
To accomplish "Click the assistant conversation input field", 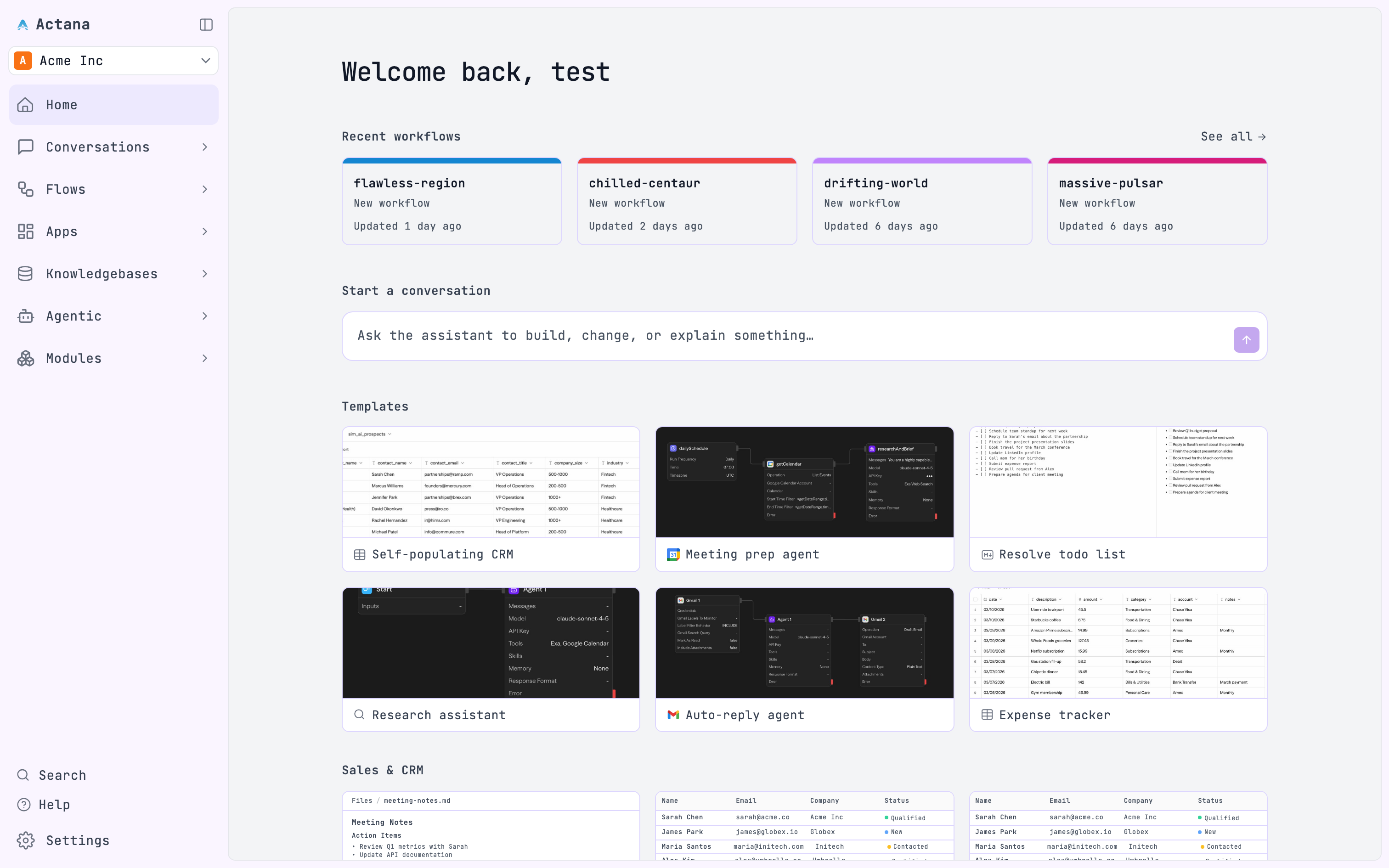I will (786, 336).
